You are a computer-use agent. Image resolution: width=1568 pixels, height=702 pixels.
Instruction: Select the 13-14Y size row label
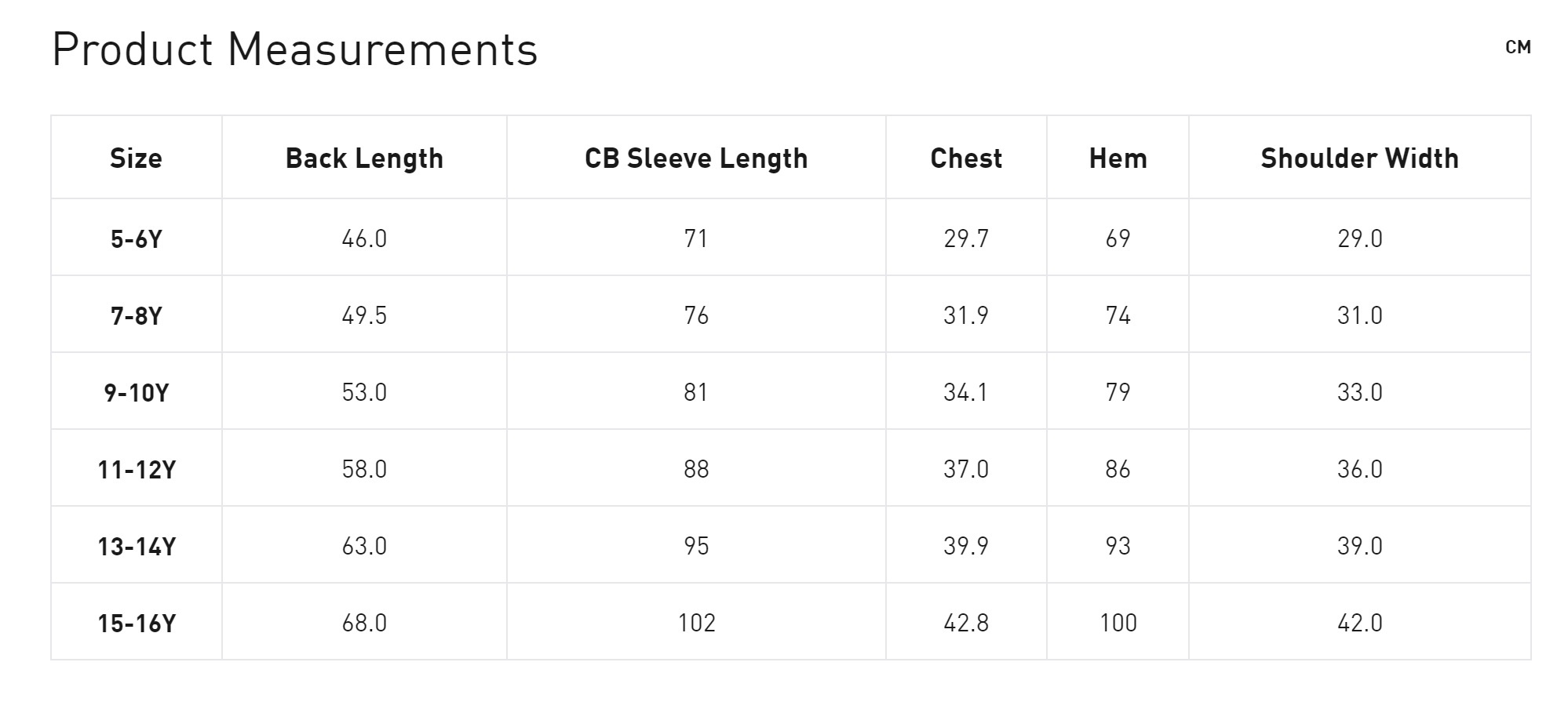tap(137, 546)
